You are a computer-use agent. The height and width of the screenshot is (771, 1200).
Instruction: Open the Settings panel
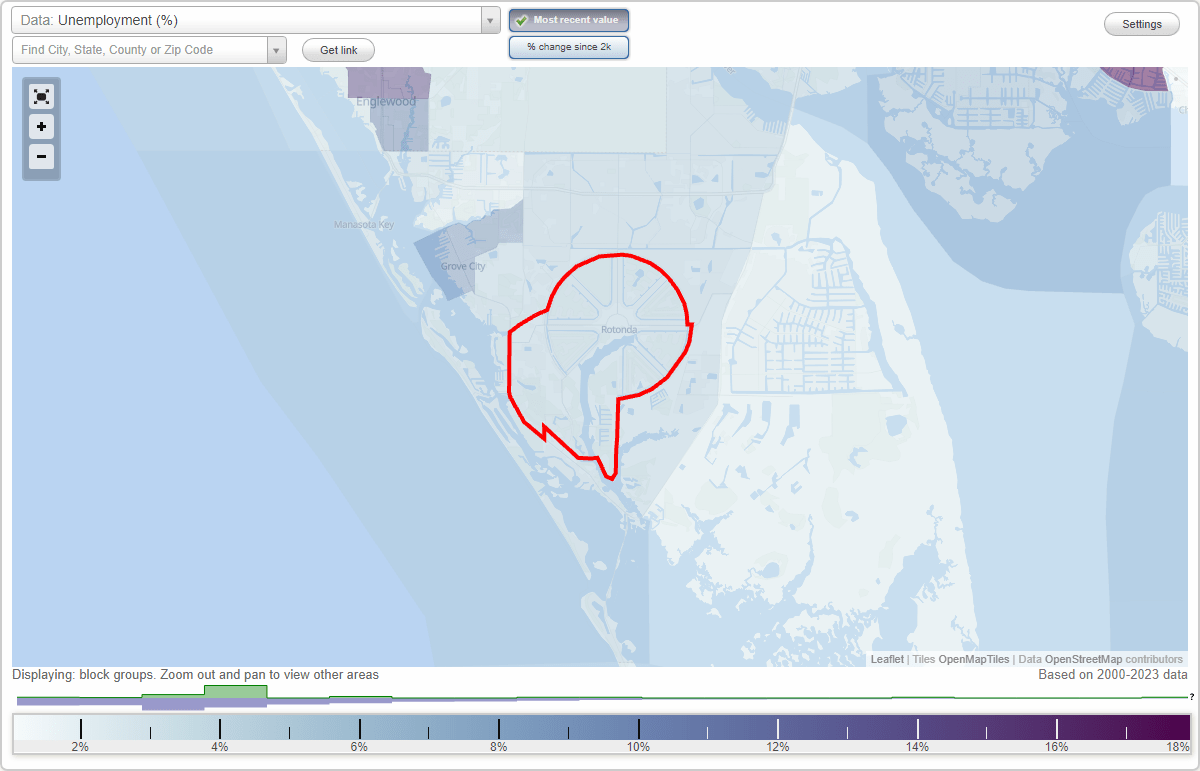point(1141,23)
